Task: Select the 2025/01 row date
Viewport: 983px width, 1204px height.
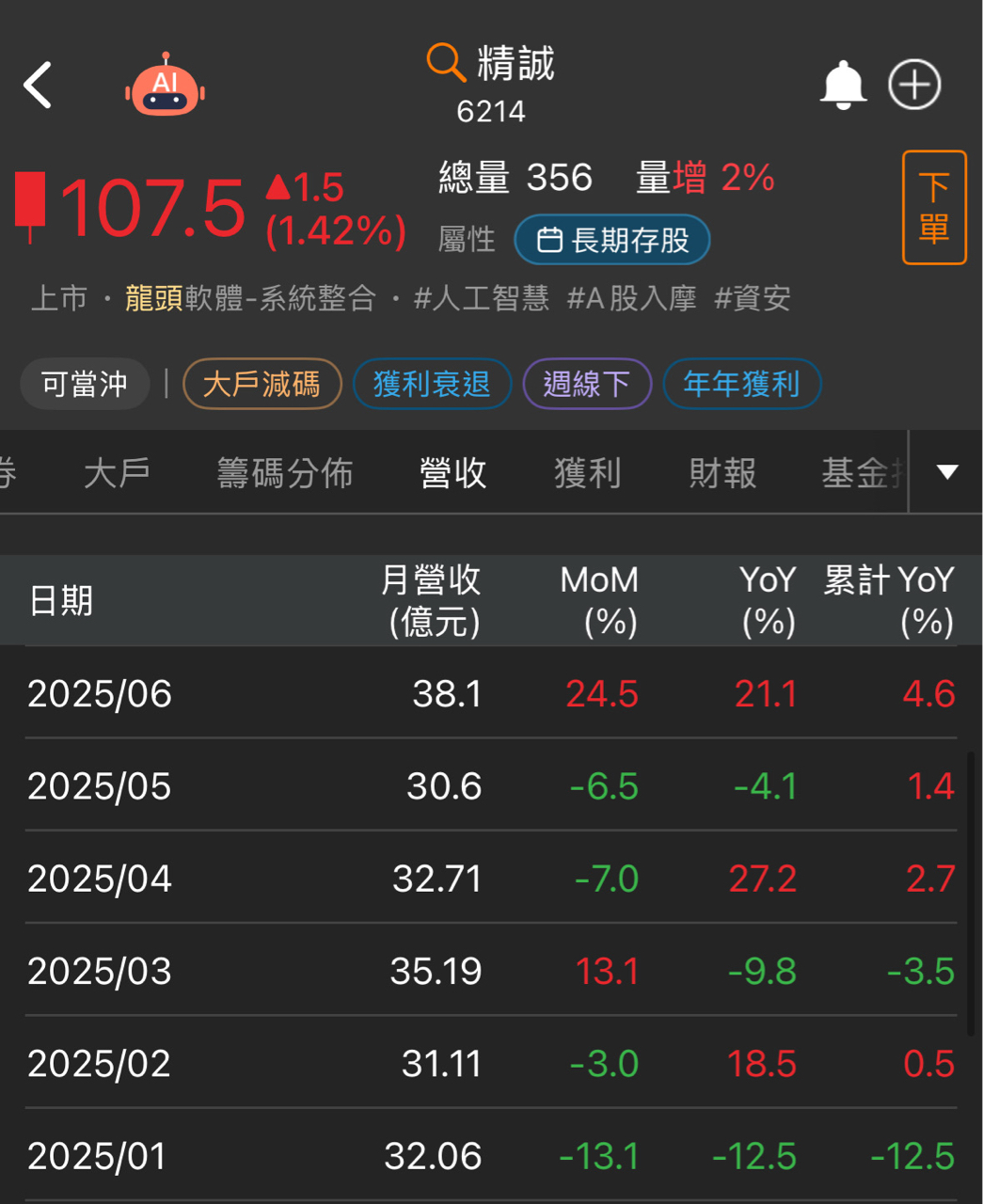Action: (97, 1156)
